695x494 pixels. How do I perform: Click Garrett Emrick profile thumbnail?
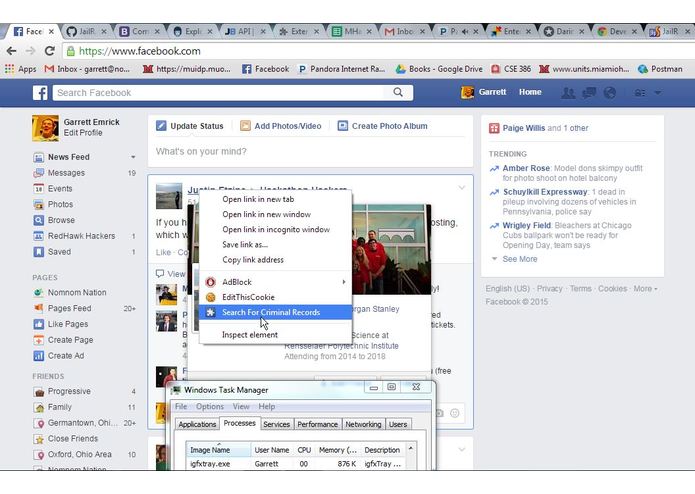(x=45, y=128)
